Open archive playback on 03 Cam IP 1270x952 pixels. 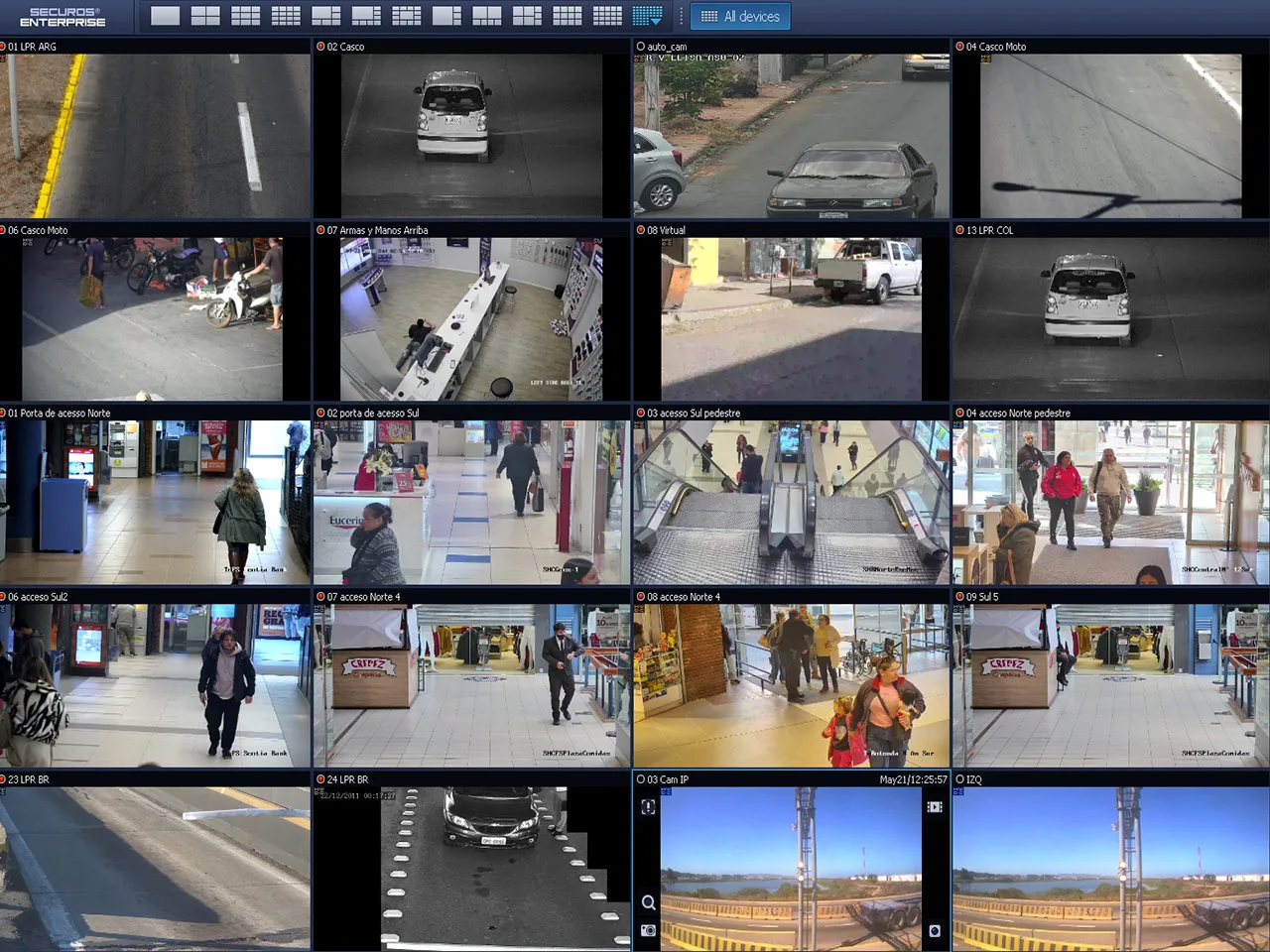point(934,807)
